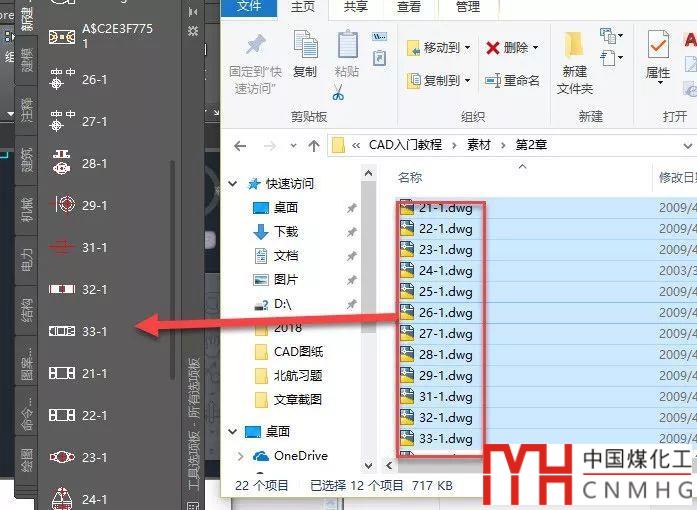
Task: Open the Properties dropdown arrow
Action: (660, 83)
